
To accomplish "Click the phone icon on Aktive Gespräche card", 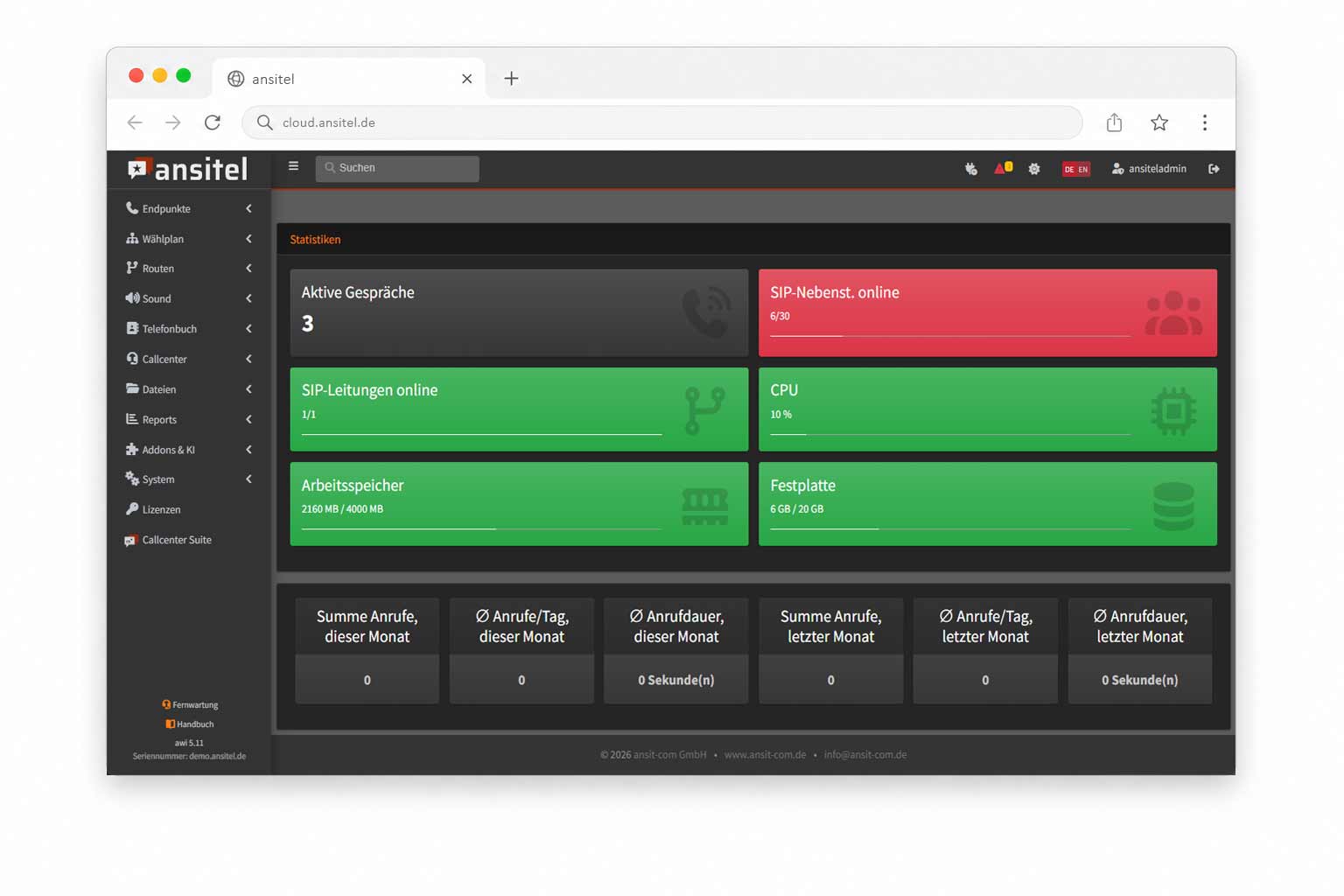I will pyautogui.click(x=707, y=312).
